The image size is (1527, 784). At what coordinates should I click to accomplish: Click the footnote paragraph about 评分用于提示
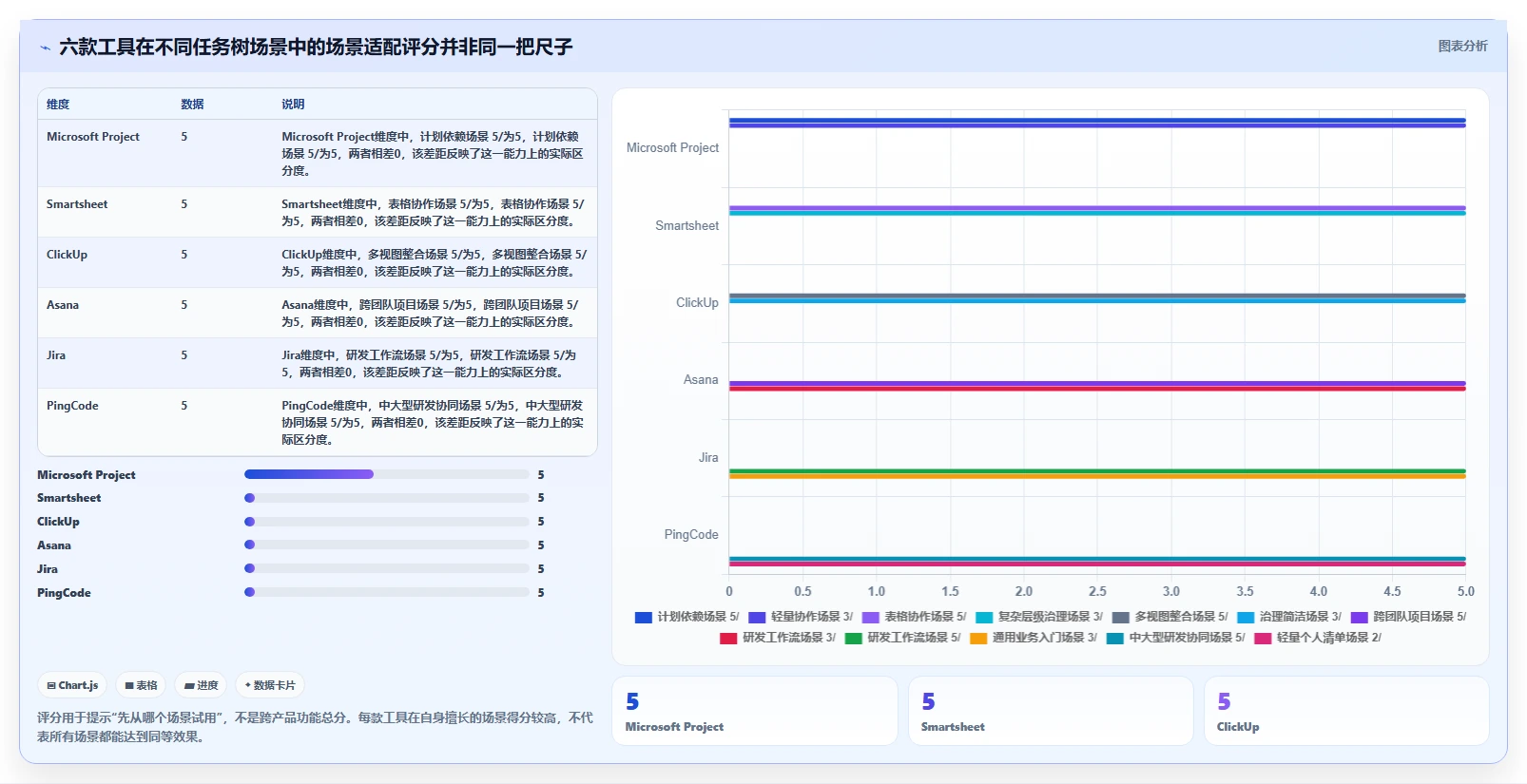(315, 727)
